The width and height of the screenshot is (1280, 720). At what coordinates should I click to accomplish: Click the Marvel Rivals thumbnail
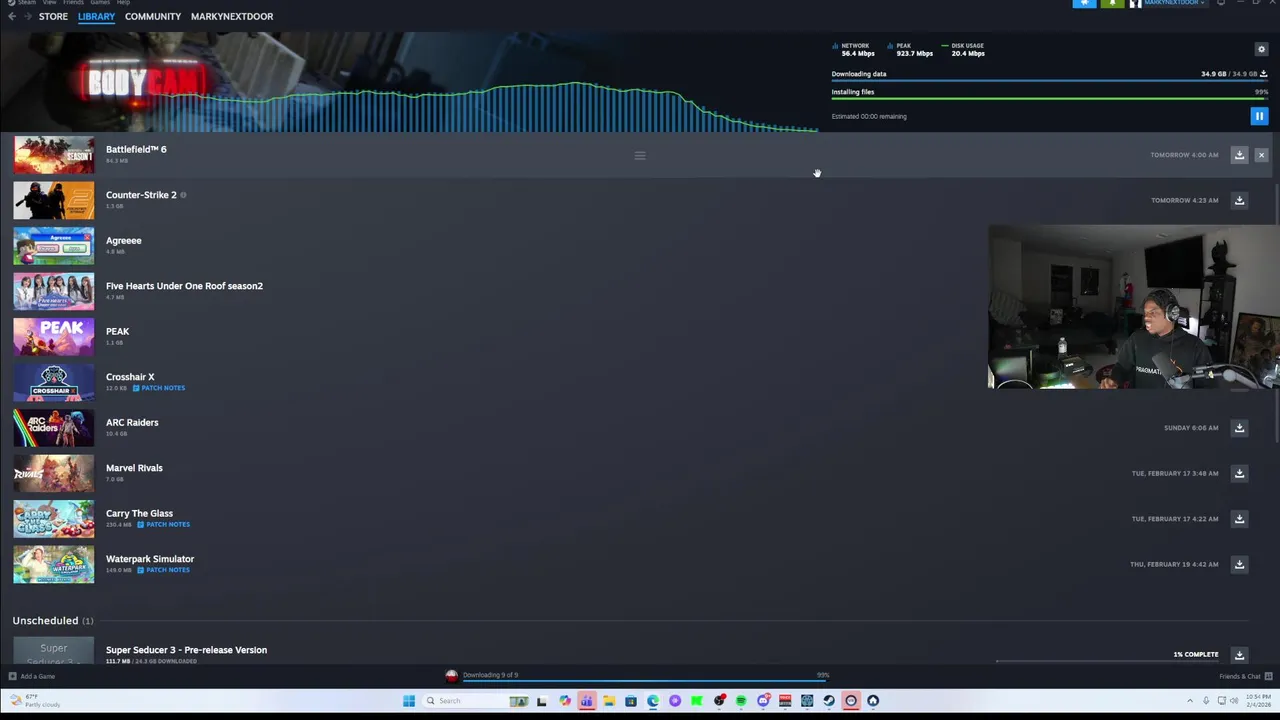pos(54,473)
